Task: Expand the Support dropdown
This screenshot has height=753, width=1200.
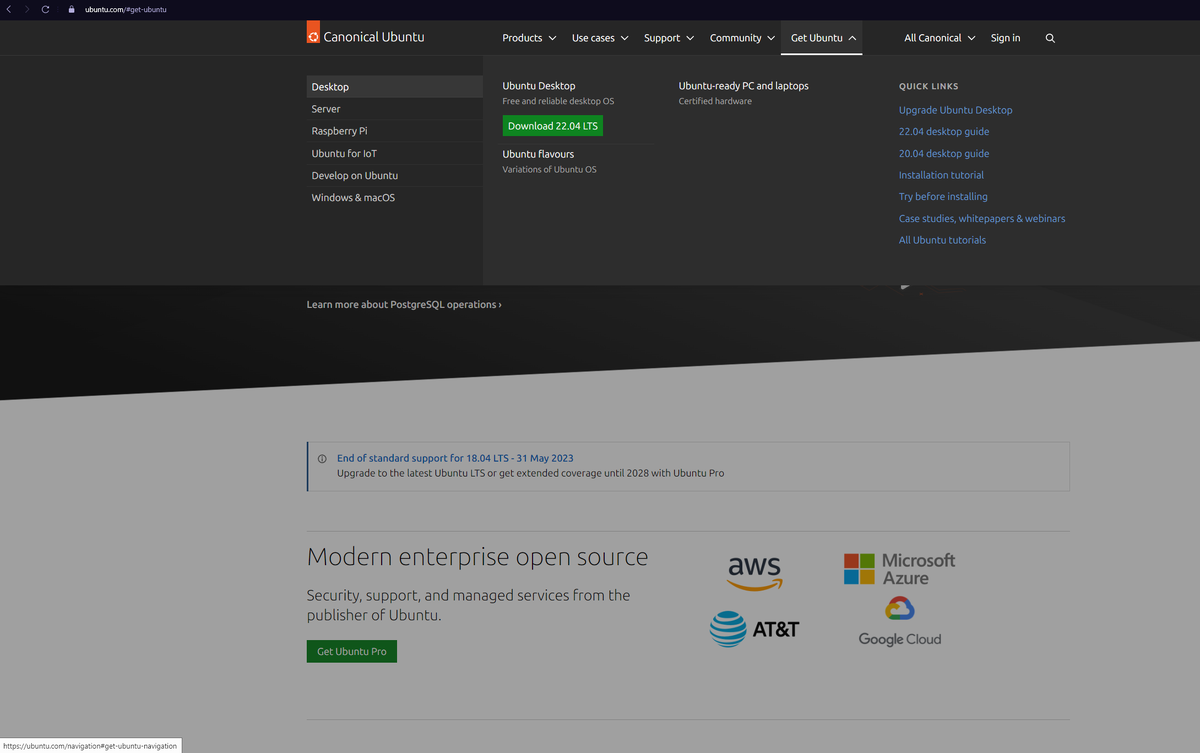Action: point(667,37)
